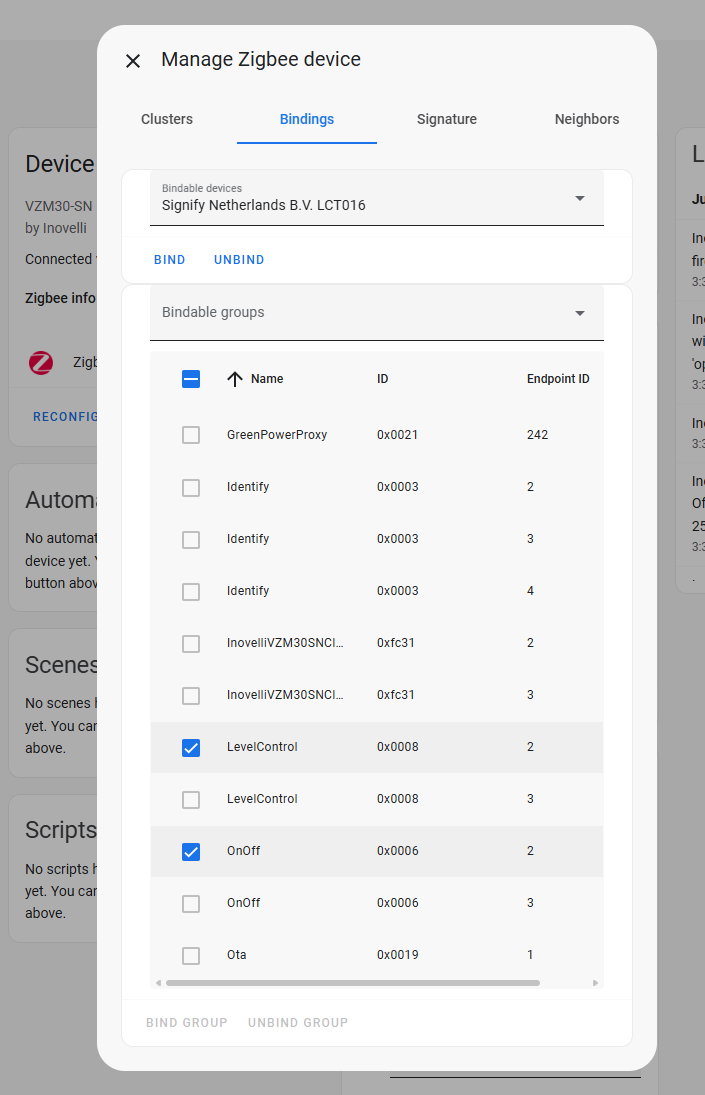705x1095 pixels.
Task: Click the UNBIND button
Action: (239, 260)
